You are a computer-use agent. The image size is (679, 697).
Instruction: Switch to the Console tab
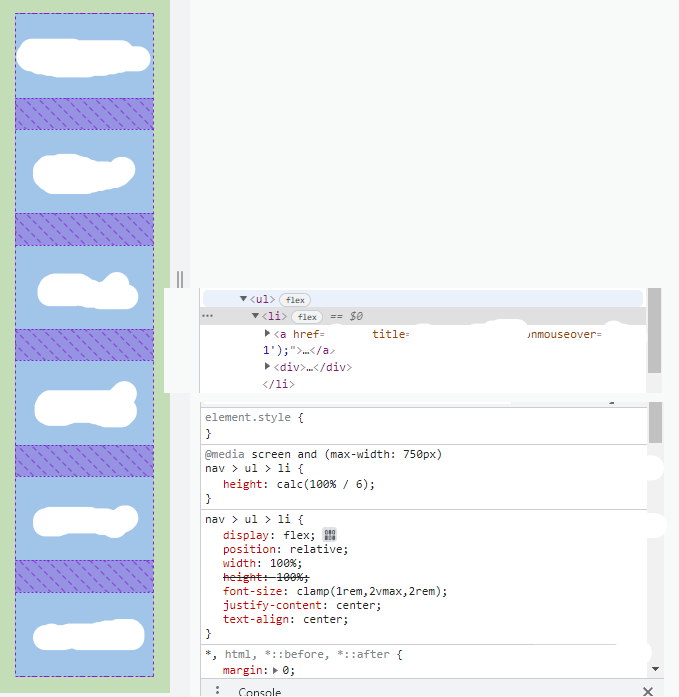coord(260,692)
